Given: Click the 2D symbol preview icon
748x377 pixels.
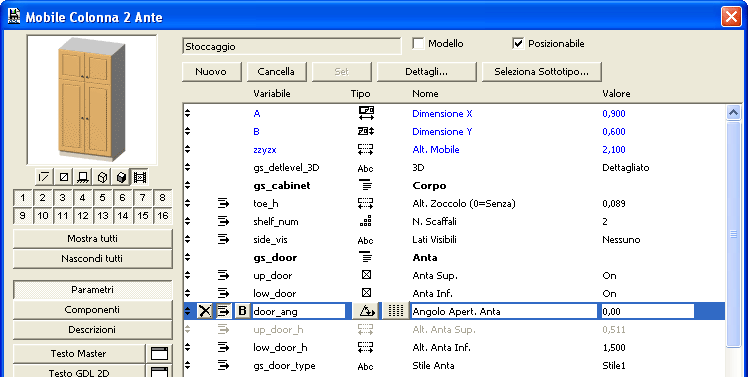Looking at the screenshot, I should [x=44, y=178].
